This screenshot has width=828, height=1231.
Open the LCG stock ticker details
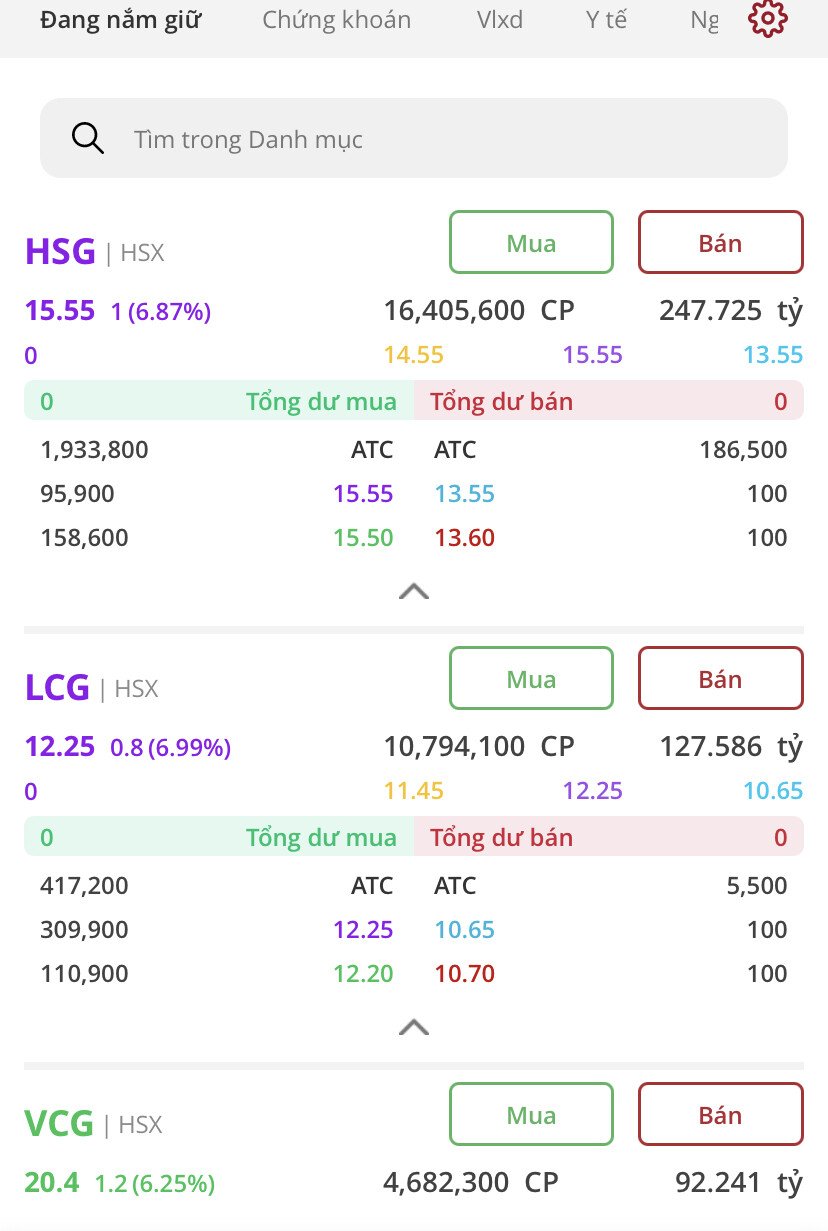57,687
